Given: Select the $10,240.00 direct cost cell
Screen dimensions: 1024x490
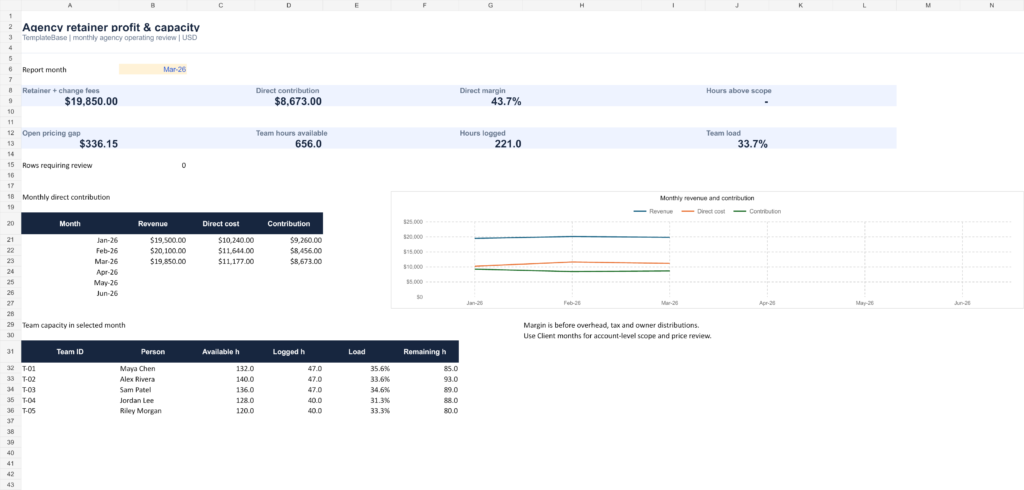Looking at the screenshot, I should 221,240.
